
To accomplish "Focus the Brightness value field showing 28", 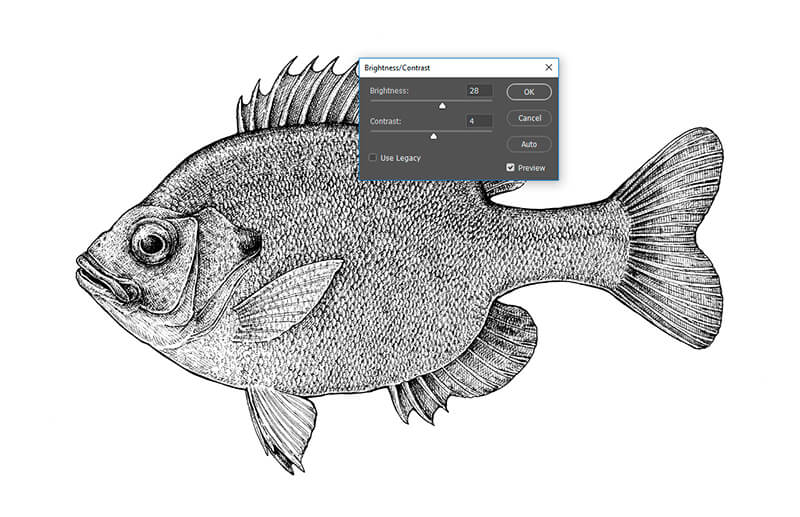I will pyautogui.click(x=479, y=91).
